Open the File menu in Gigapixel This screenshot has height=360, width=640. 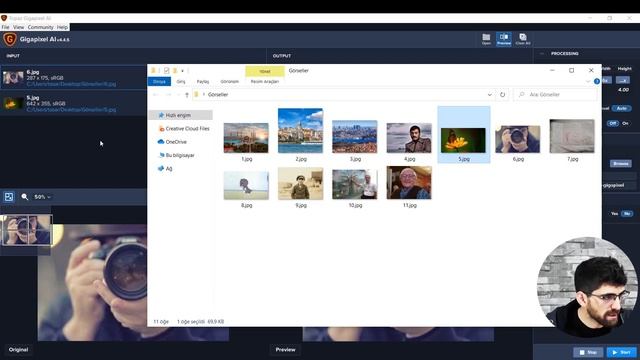(5, 27)
